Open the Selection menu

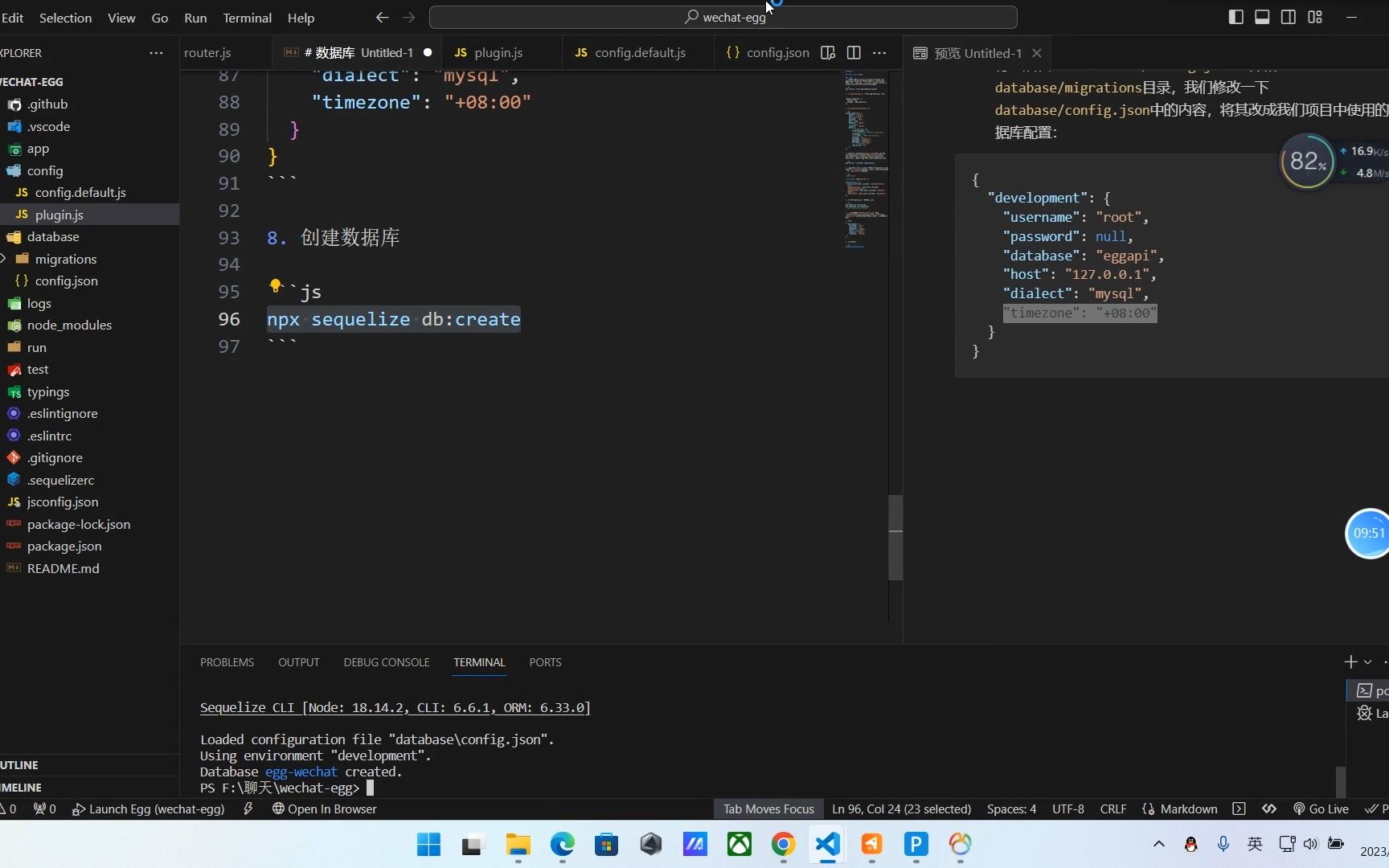pos(65,18)
